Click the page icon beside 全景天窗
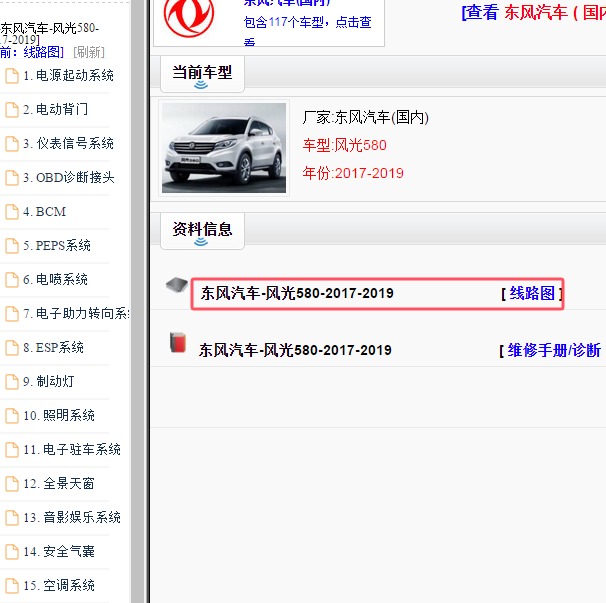The height and width of the screenshot is (603, 606). point(12,484)
